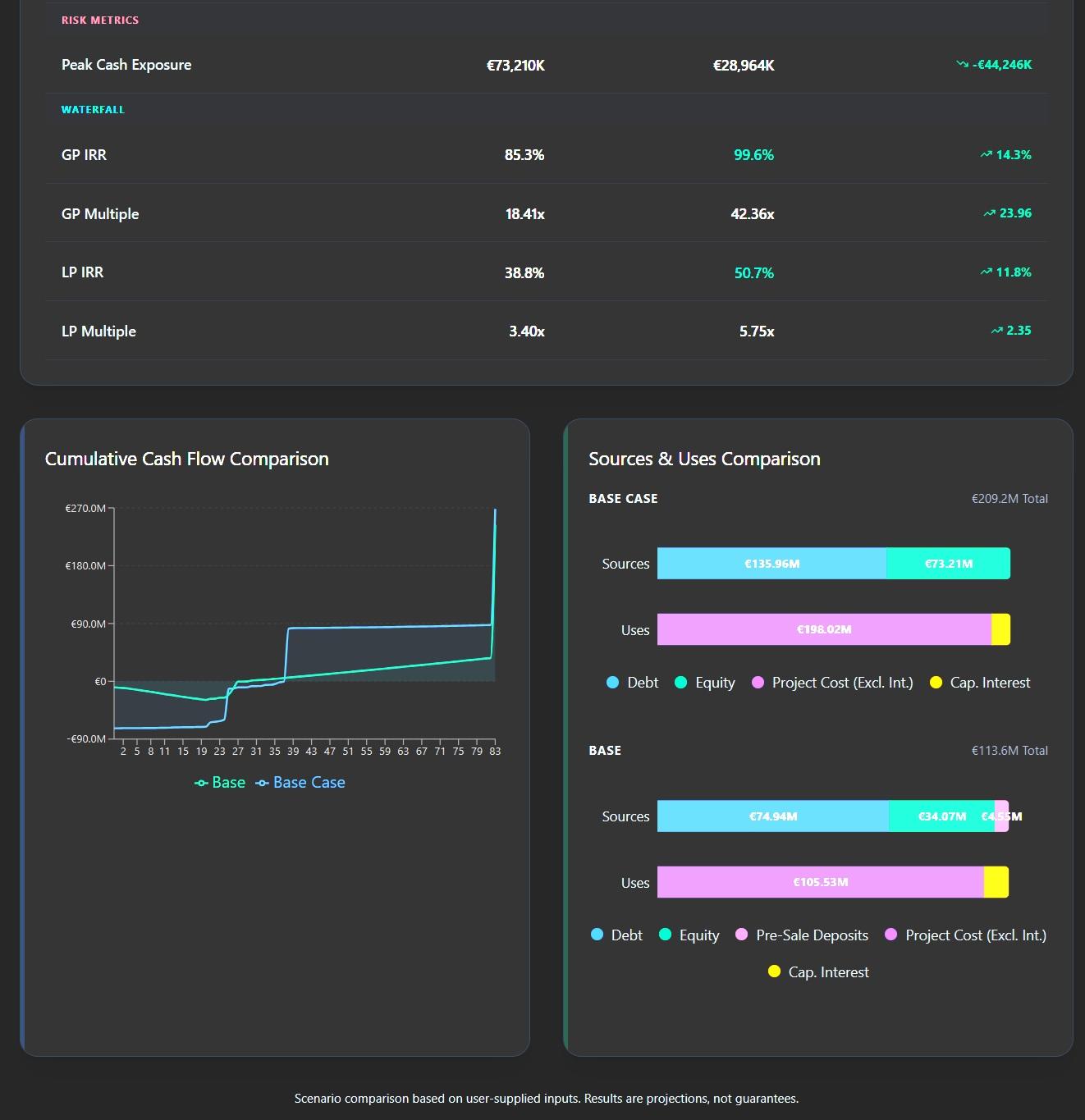Click the Waterfall section header
Viewport: 1085px width, 1120px height.
[93, 109]
